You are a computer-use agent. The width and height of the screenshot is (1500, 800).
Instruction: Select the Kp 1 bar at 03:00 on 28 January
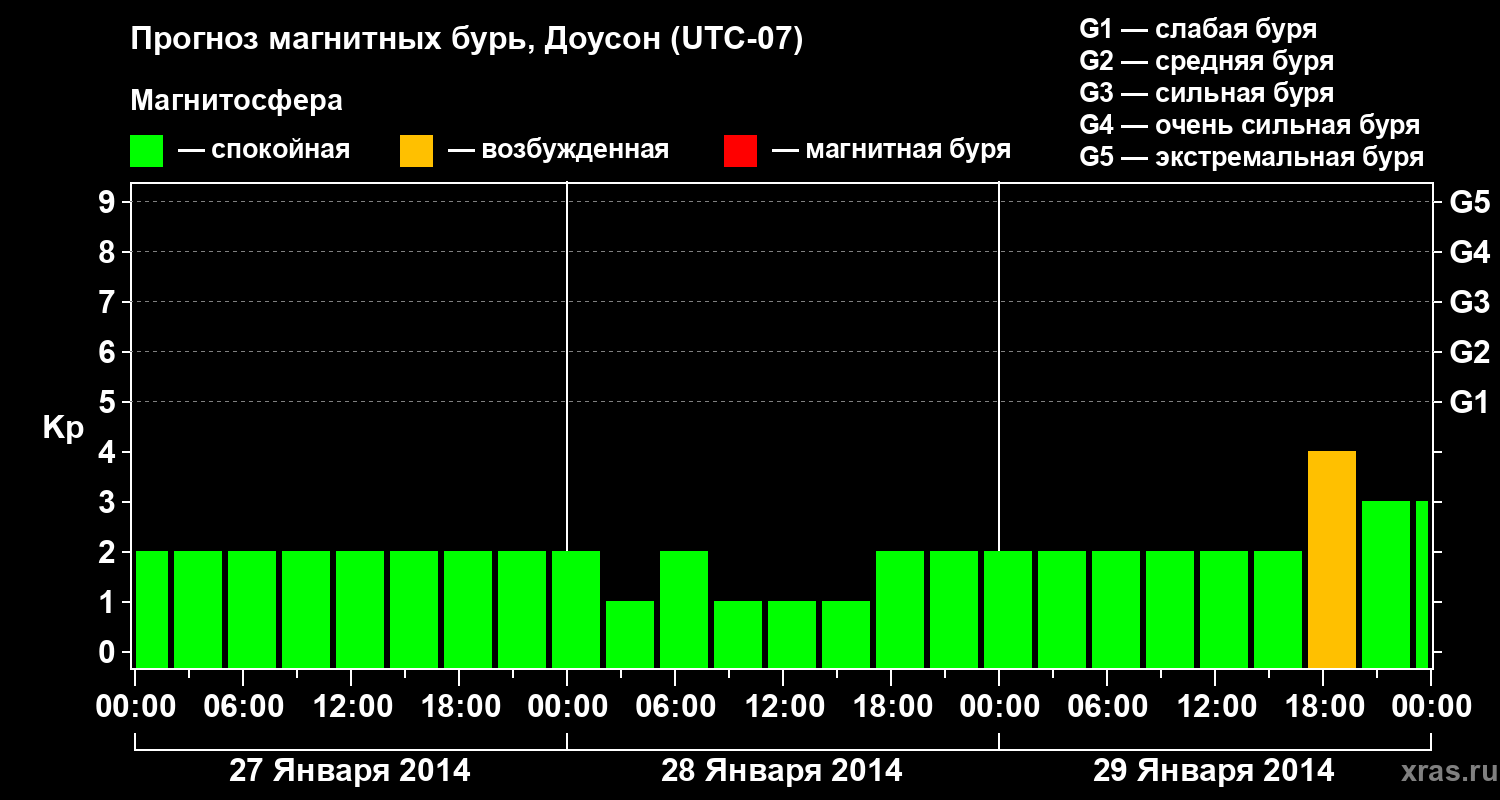pyautogui.click(x=630, y=634)
